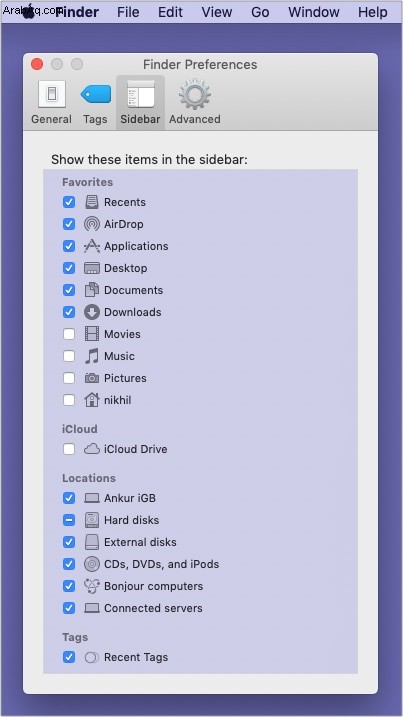Switch to the Sidebar tab
Screen dimensions: 403x717
(x=140, y=102)
